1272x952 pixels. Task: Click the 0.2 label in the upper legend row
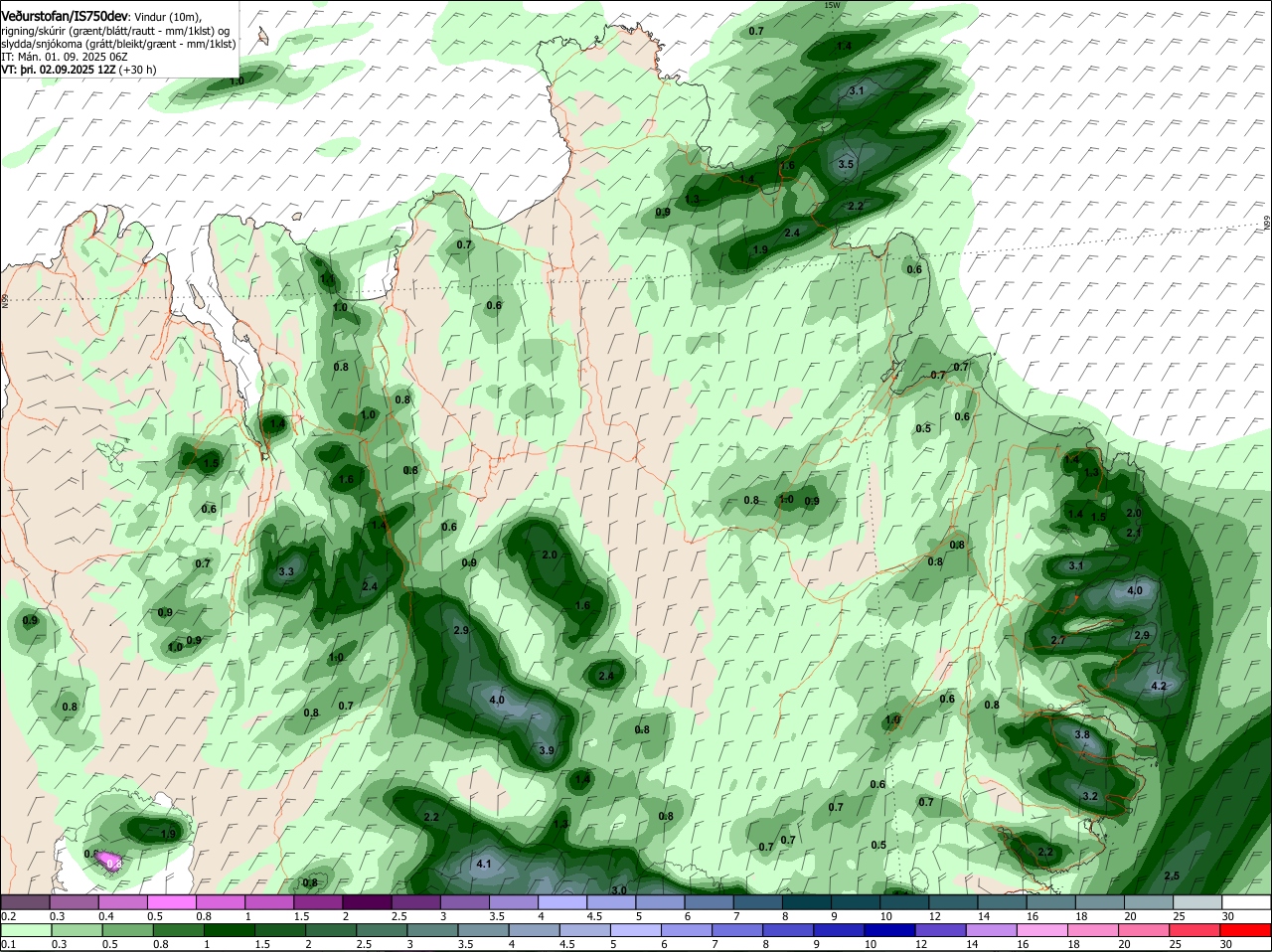(7, 916)
